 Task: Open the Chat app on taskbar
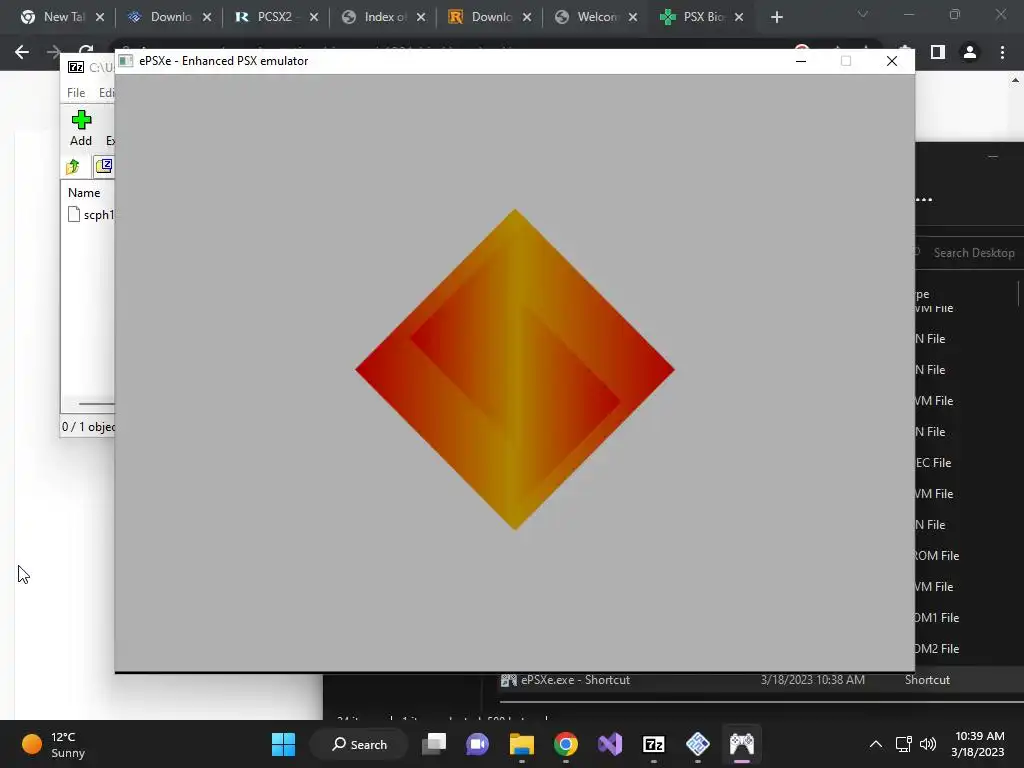(x=477, y=744)
